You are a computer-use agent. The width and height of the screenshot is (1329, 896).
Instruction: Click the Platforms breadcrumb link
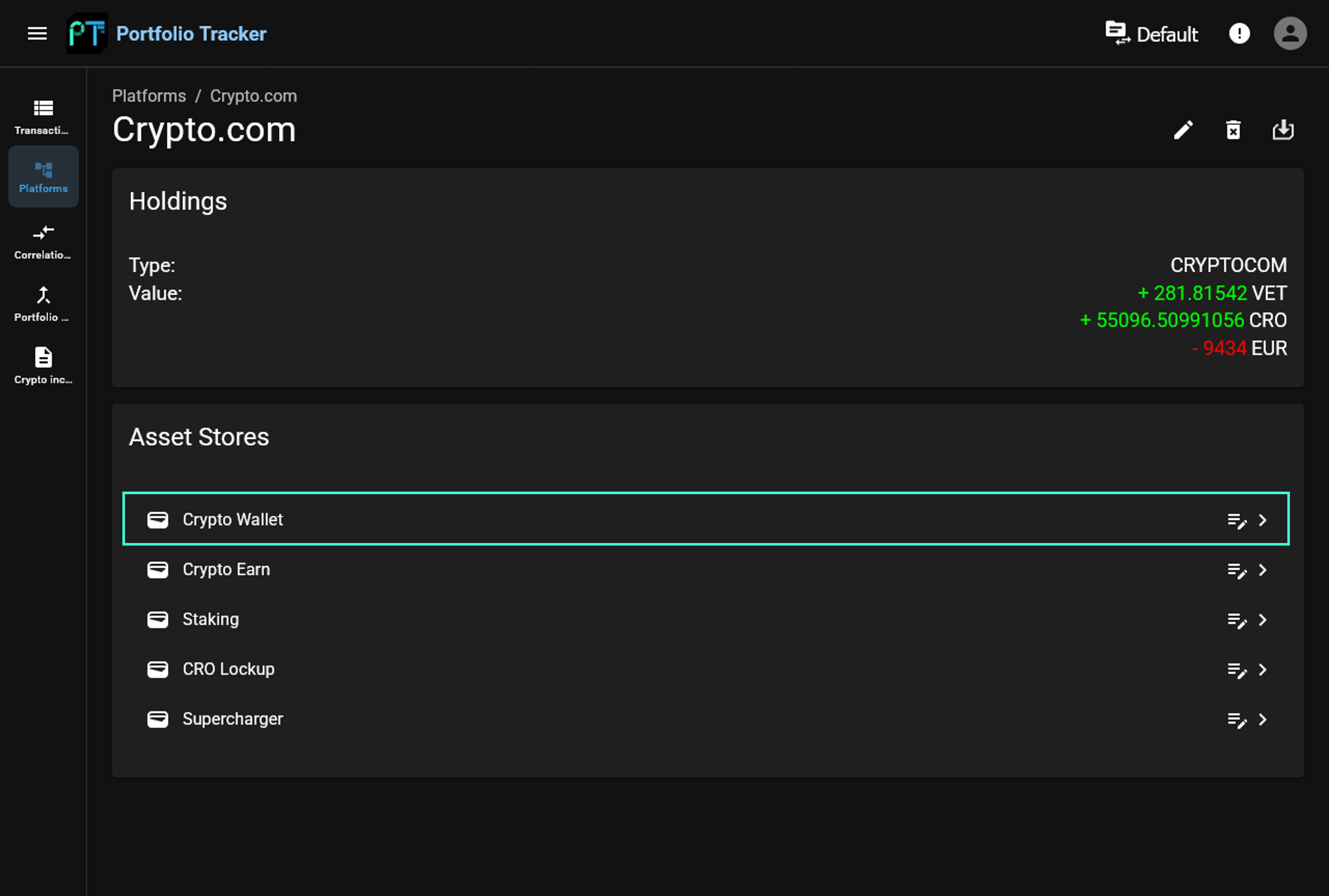[149, 96]
